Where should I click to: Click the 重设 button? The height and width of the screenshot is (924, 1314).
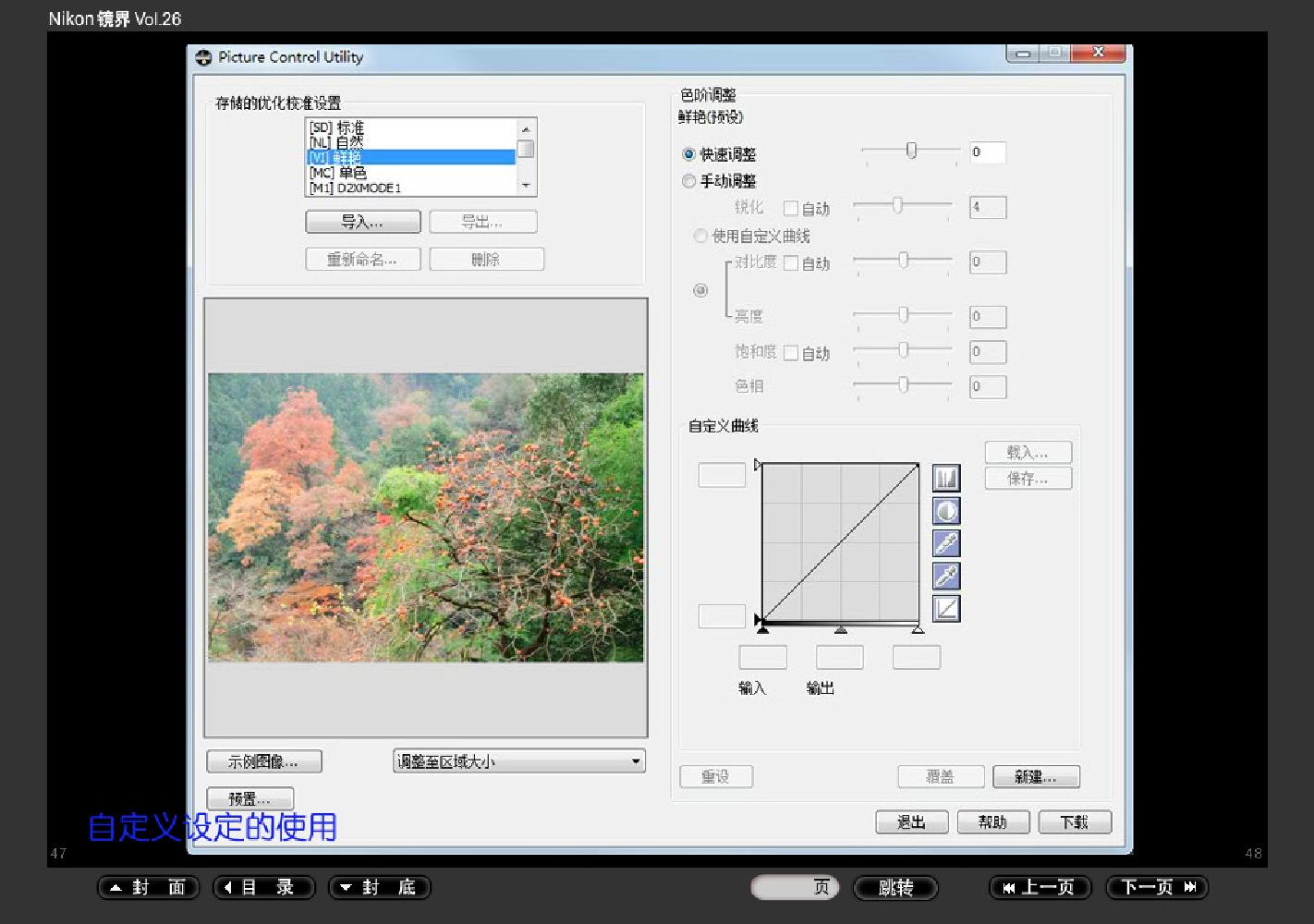point(716,777)
